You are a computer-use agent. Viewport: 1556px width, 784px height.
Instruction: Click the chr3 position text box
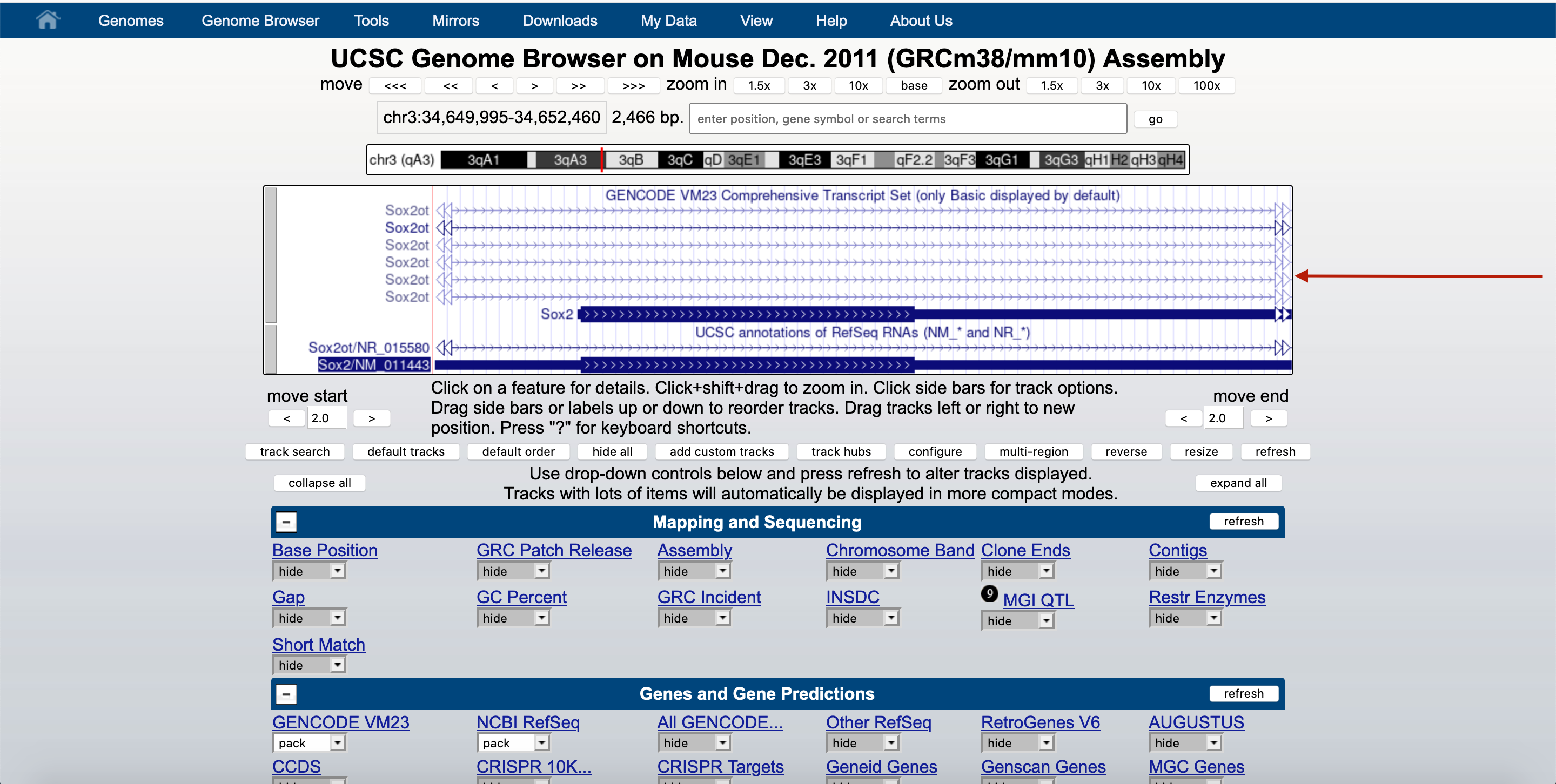491,117
